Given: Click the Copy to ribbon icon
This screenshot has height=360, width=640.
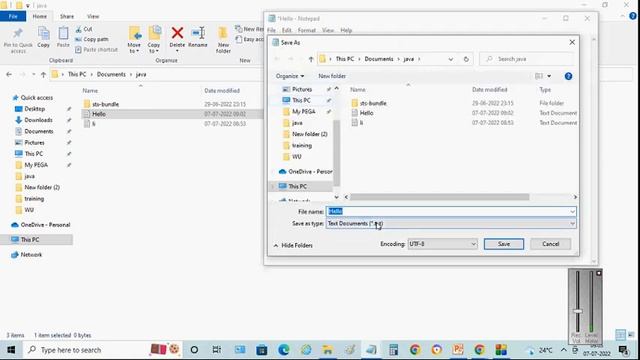Looking at the screenshot, I should [x=154, y=33].
